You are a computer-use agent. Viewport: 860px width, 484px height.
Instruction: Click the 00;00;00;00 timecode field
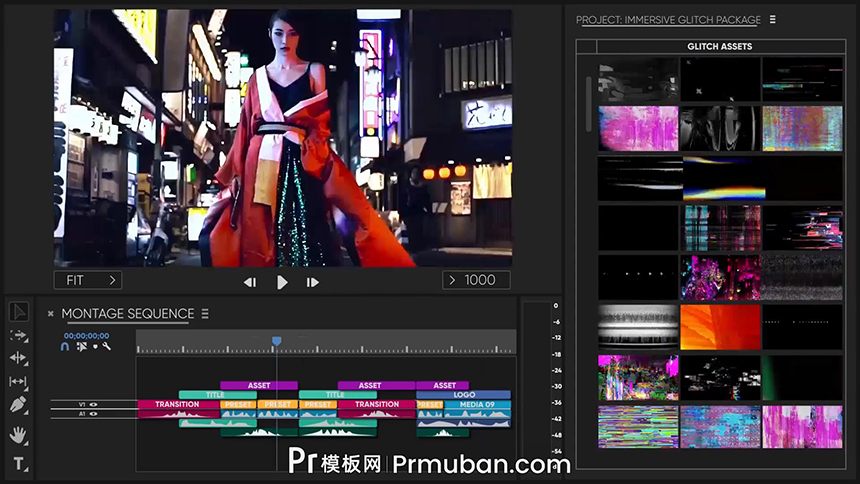(86, 336)
